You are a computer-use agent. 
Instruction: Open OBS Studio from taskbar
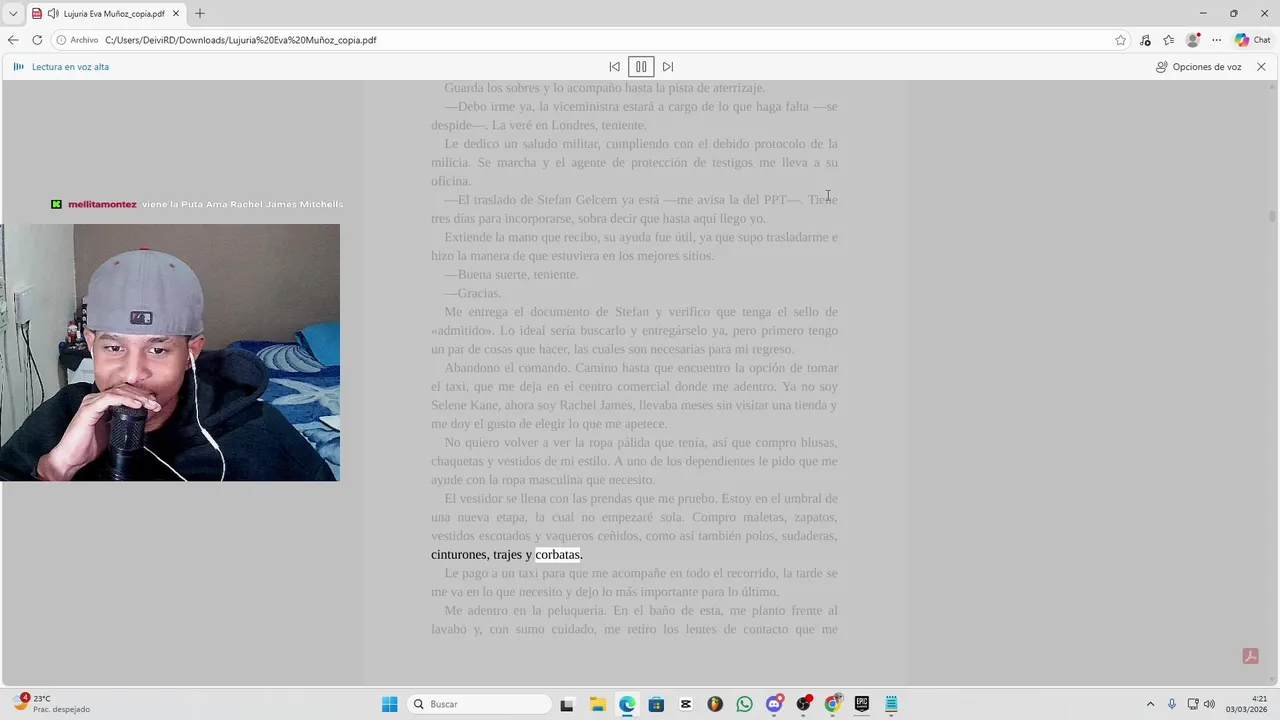coord(803,704)
